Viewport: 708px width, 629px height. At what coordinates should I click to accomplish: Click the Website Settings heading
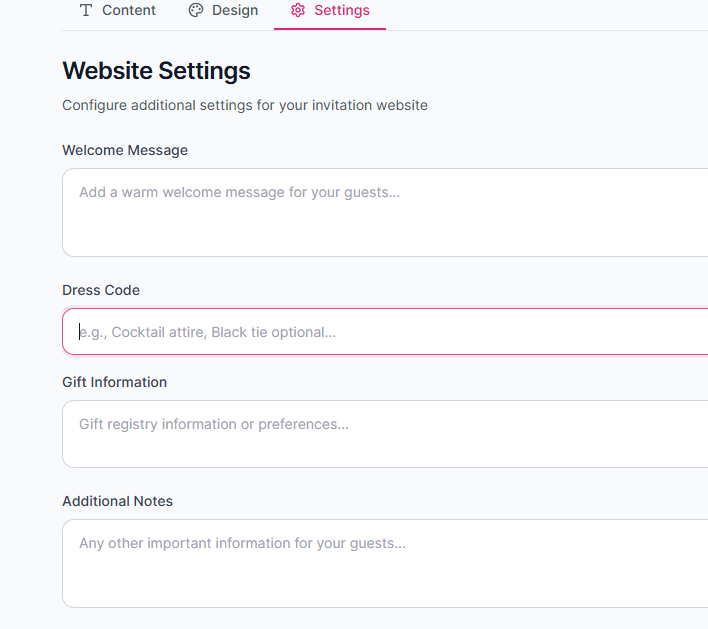pos(156,71)
